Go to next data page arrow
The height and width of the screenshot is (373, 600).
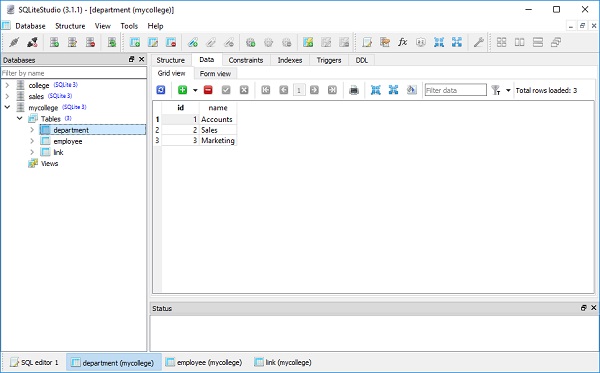tap(314, 90)
